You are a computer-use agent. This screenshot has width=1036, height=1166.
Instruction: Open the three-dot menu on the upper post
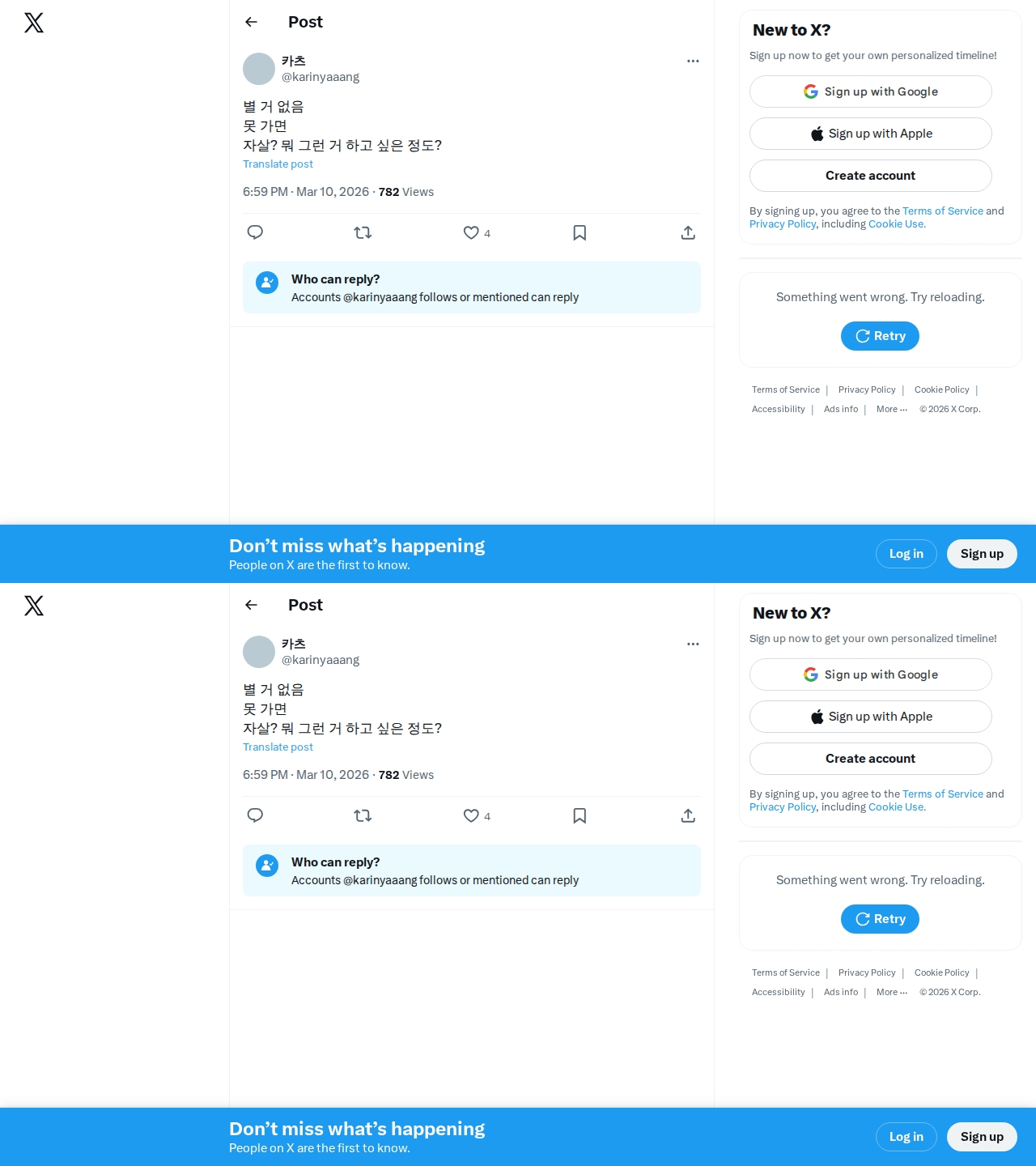click(693, 61)
